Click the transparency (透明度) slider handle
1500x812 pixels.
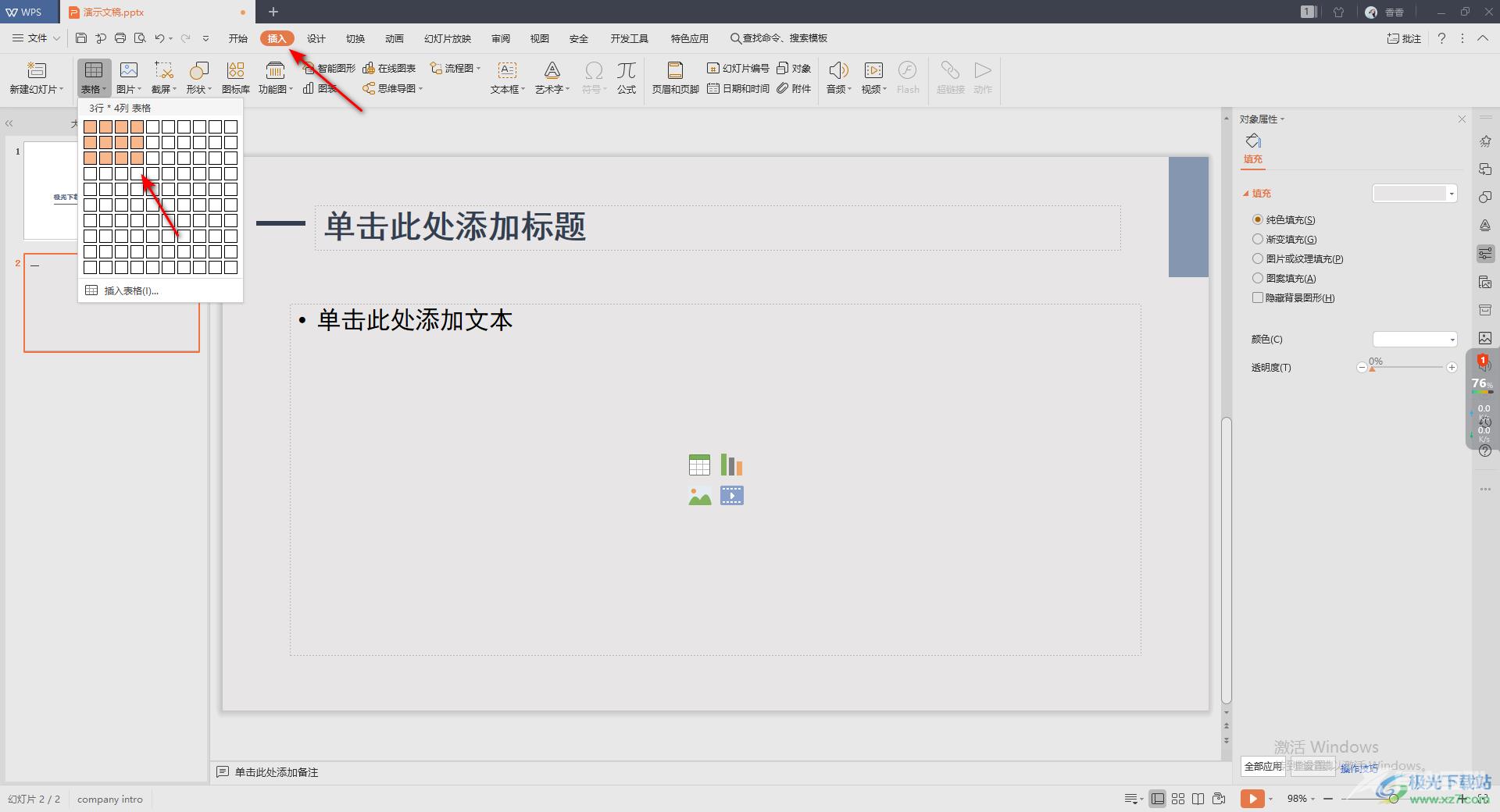click(x=1372, y=369)
